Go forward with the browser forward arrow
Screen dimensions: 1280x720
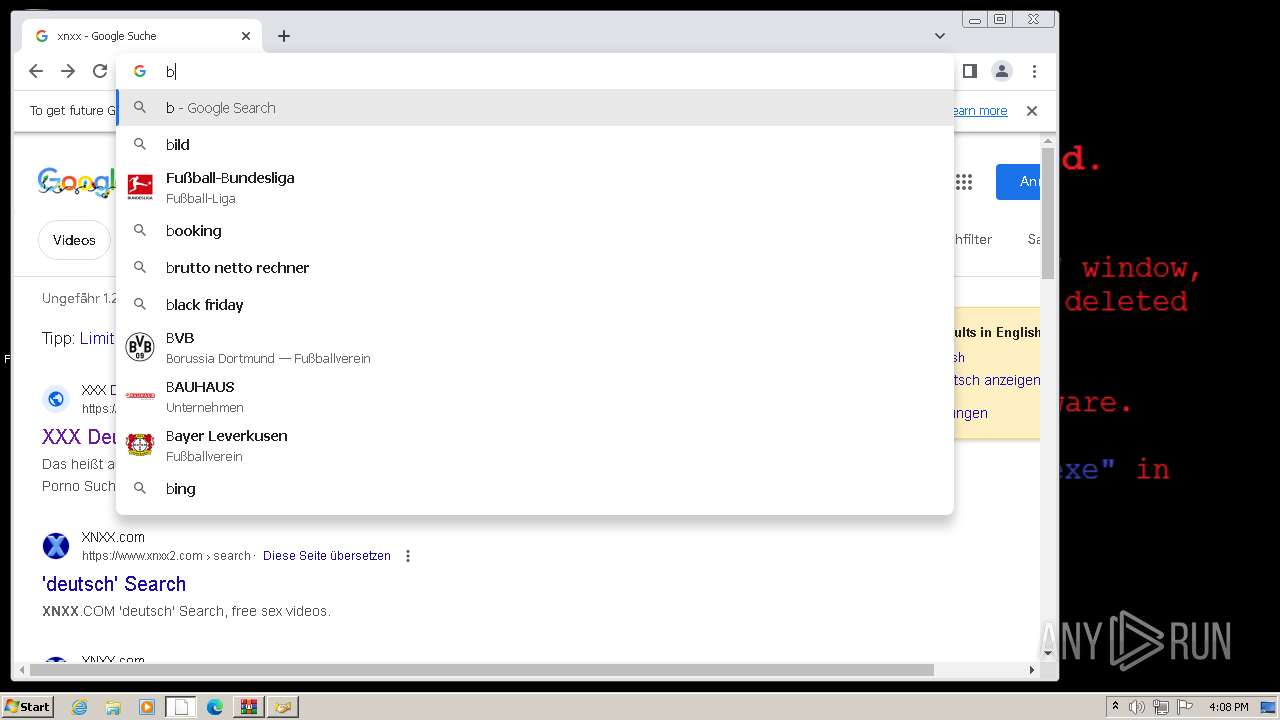click(x=68, y=71)
